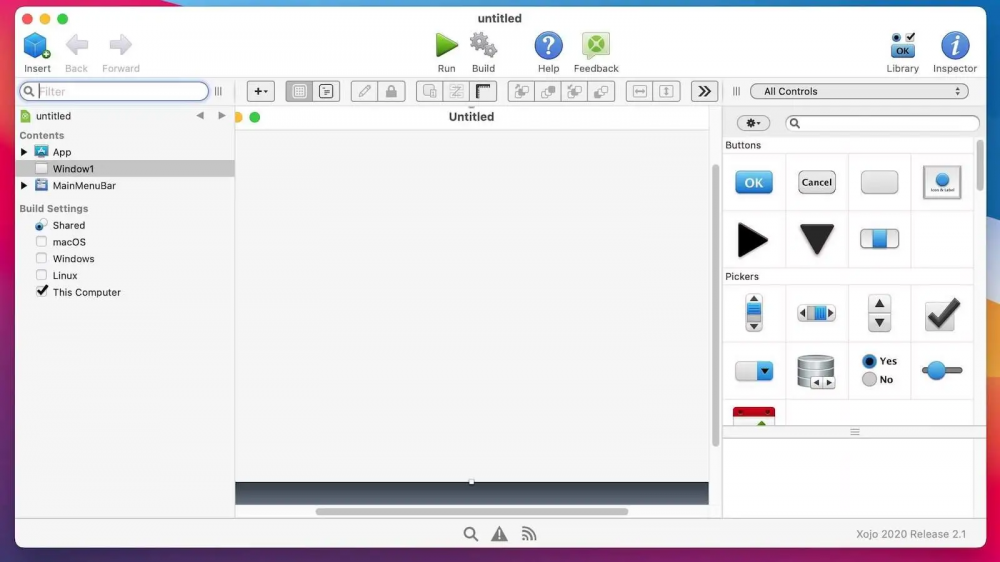Open the All Controls dropdown
The image size is (1000, 562).
[x=859, y=91]
